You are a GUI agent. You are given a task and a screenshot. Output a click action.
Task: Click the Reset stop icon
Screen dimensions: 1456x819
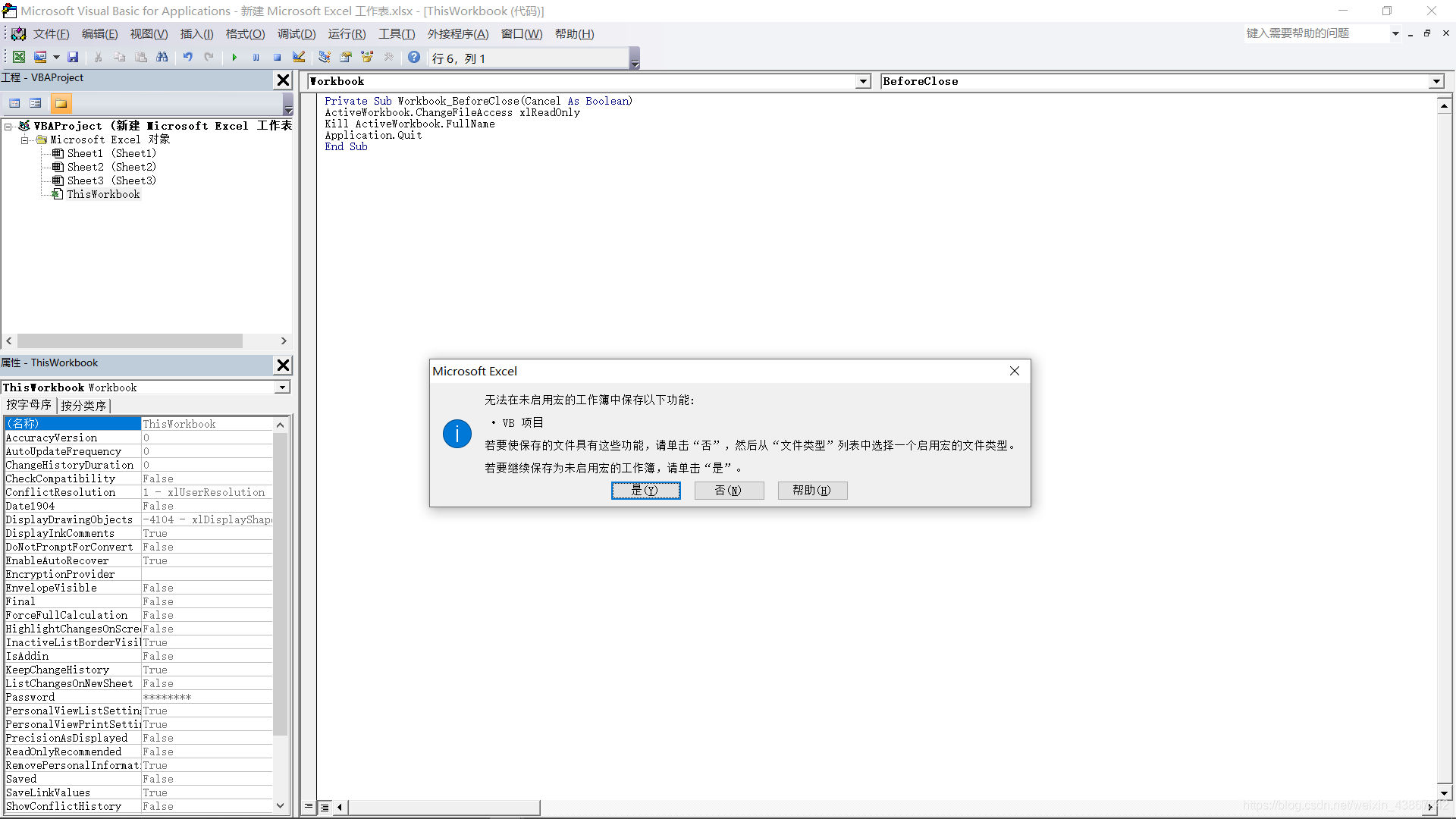click(278, 57)
